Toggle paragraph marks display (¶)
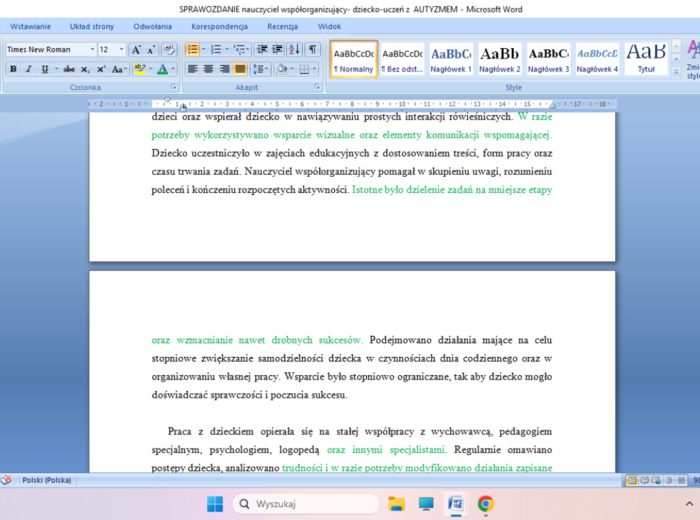This screenshot has width=700, height=520. 312,49
